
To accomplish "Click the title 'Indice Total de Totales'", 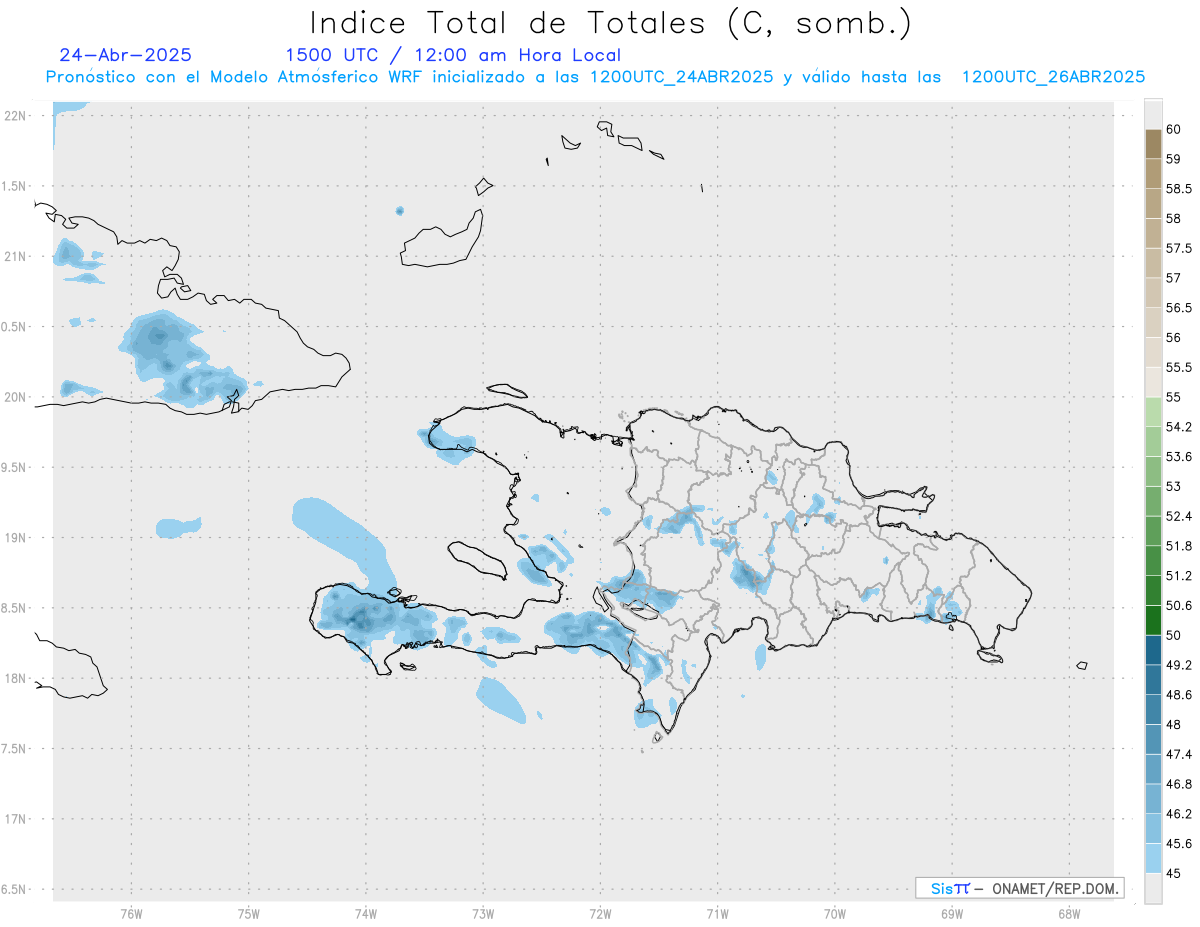I will click(x=512, y=22).
